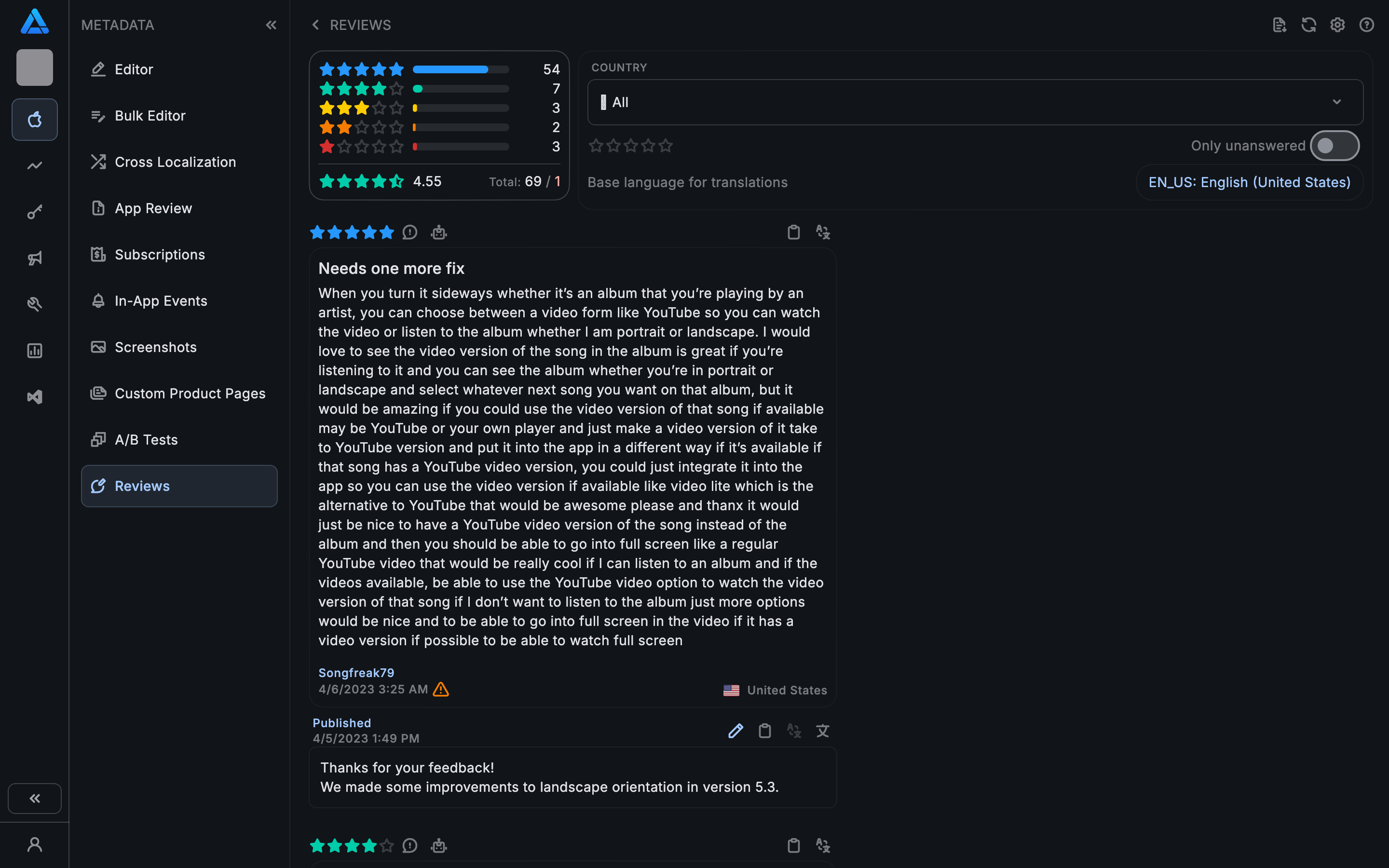1389x868 pixels.
Task: Click the refresh reviews icon
Action: click(x=1308, y=25)
